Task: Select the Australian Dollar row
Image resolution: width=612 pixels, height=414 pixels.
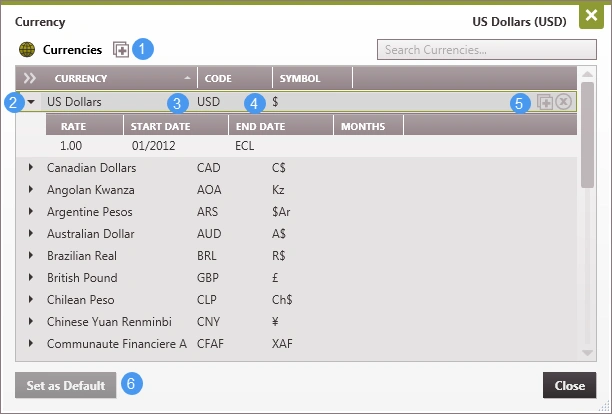Action: (x=91, y=234)
